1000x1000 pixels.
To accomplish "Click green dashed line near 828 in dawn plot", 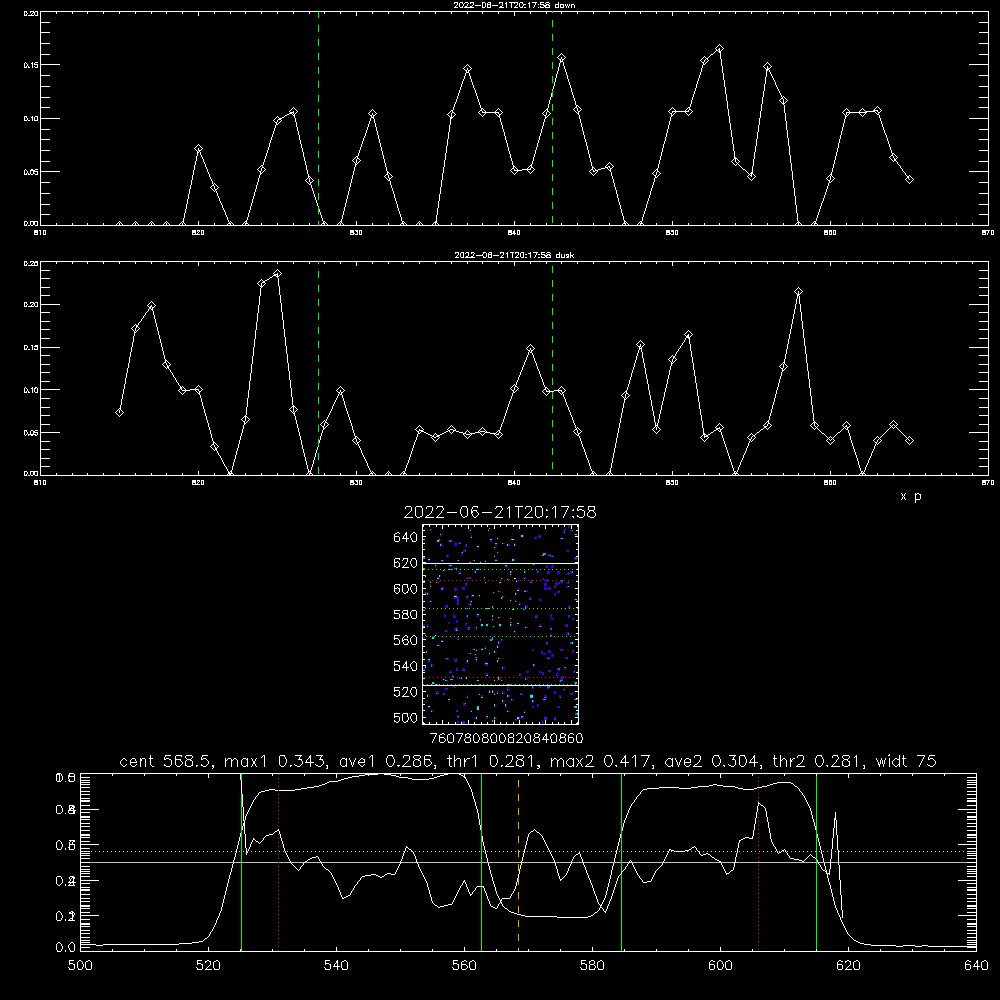I will click(x=318, y=118).
